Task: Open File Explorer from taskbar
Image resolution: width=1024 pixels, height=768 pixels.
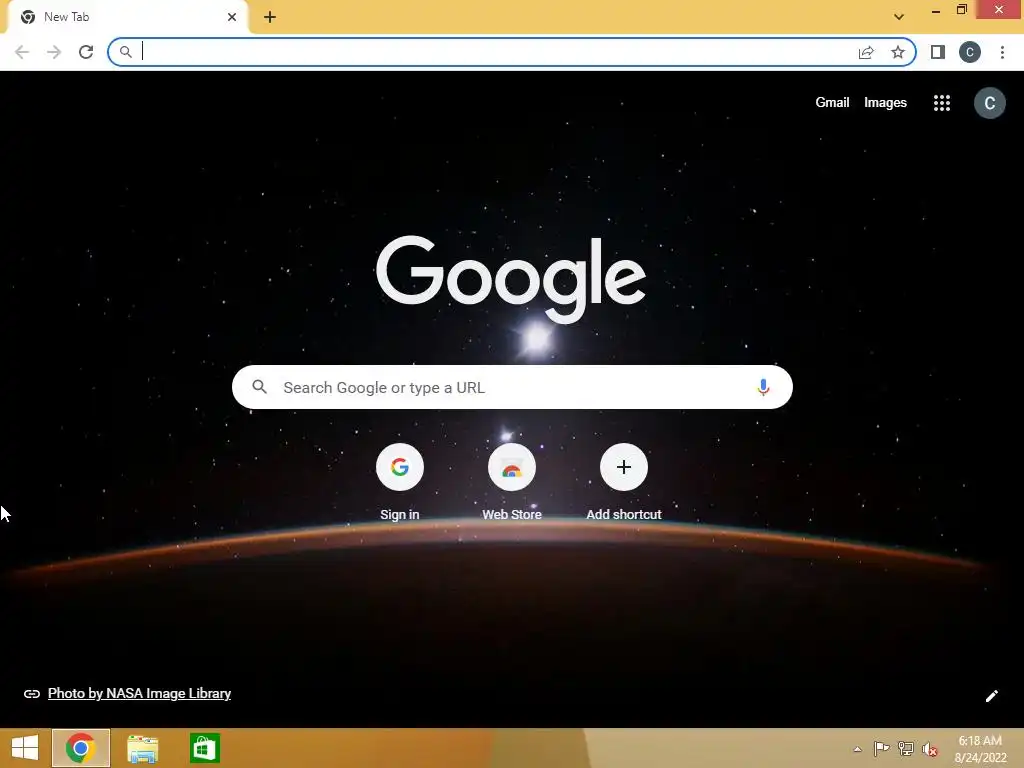Action: click(x=142, y=748)
